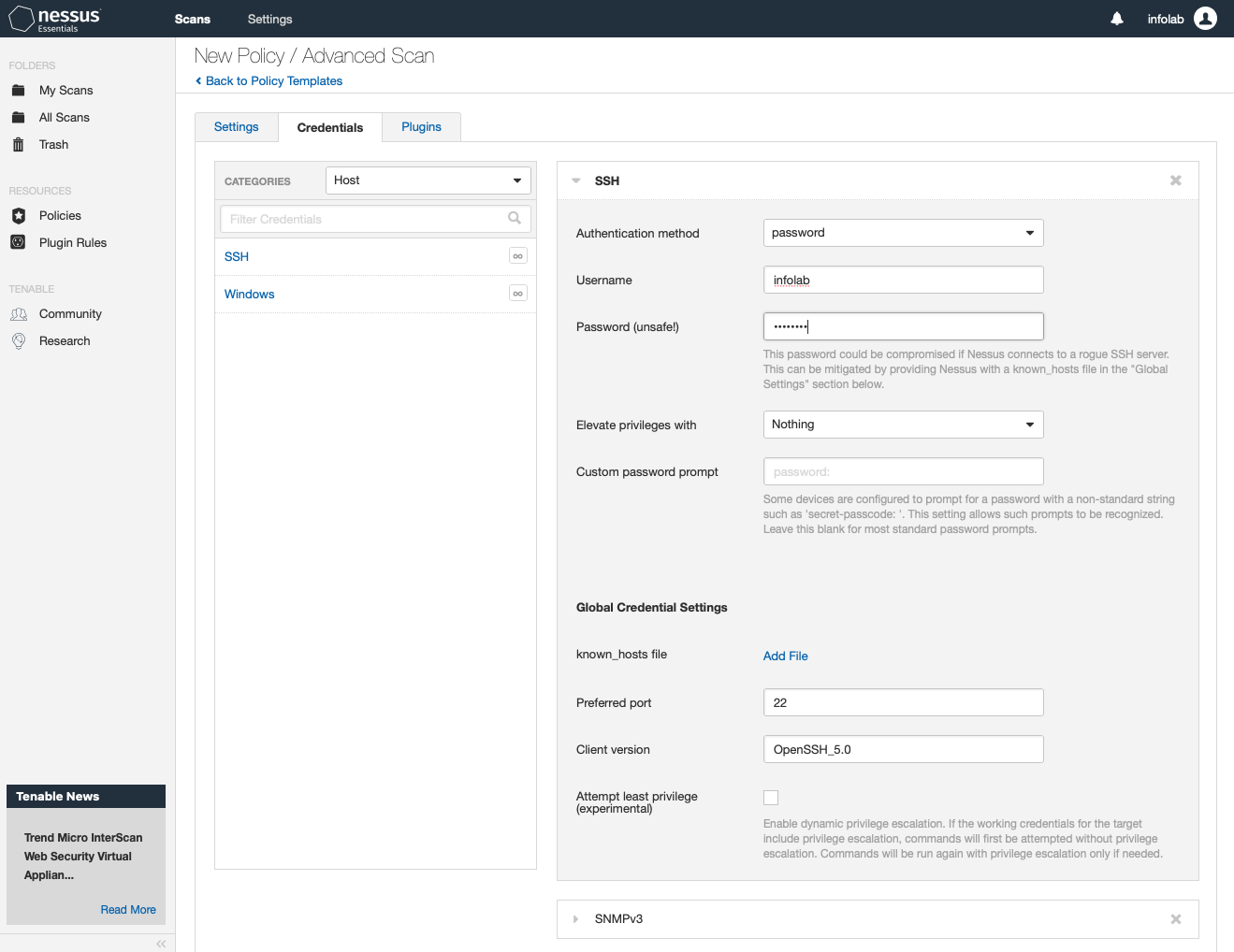Open Tenable Community link

pos(71,314)
